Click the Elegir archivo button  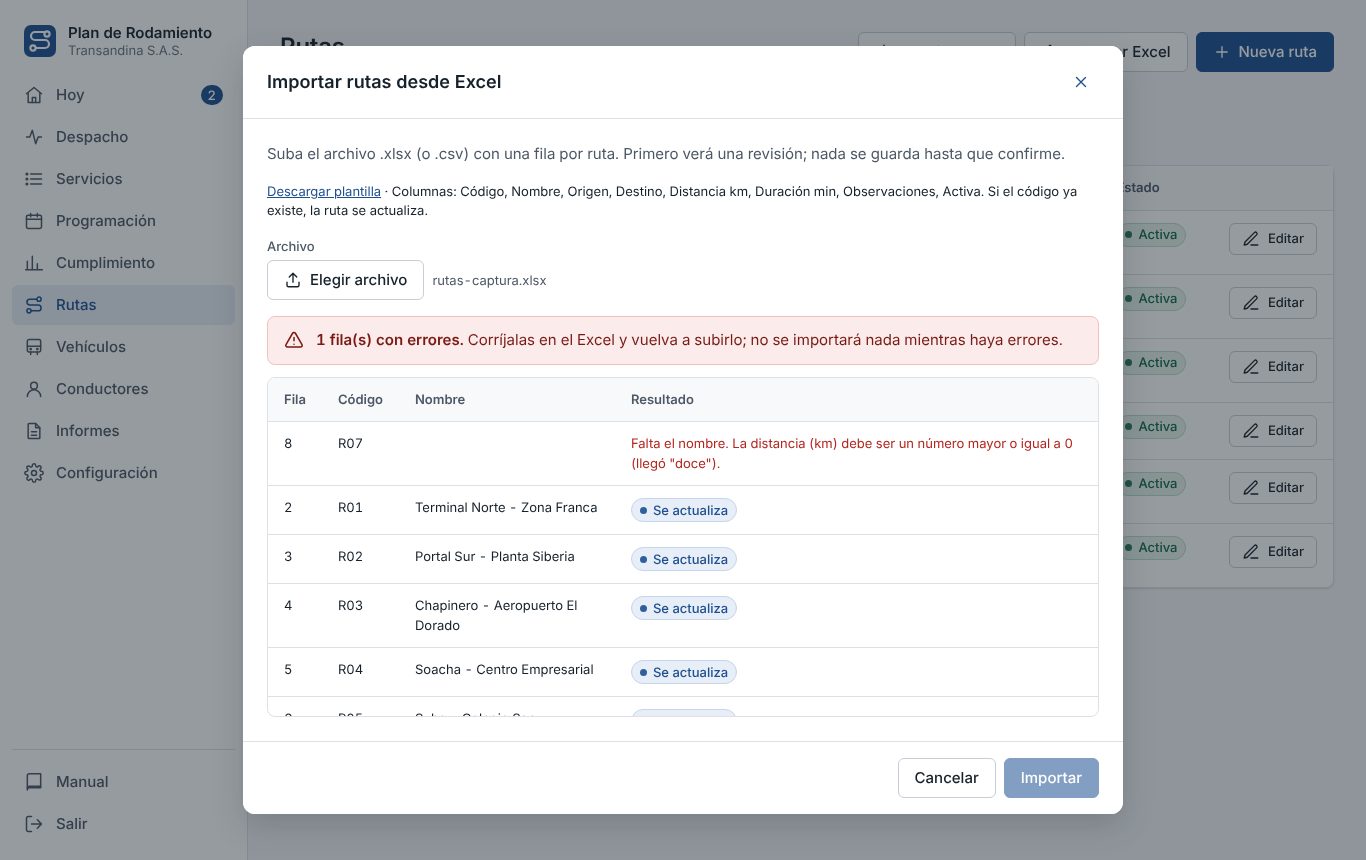pos(345,280)
